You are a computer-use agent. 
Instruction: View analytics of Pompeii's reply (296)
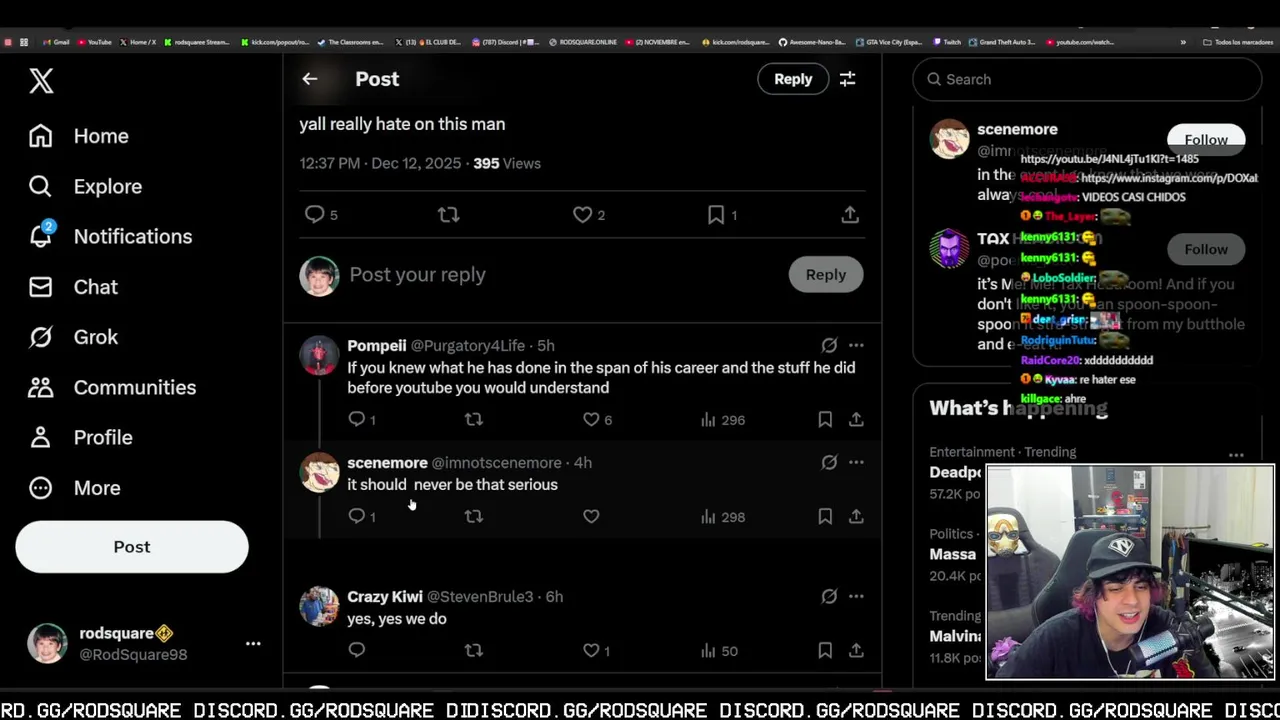pos(722,420)
